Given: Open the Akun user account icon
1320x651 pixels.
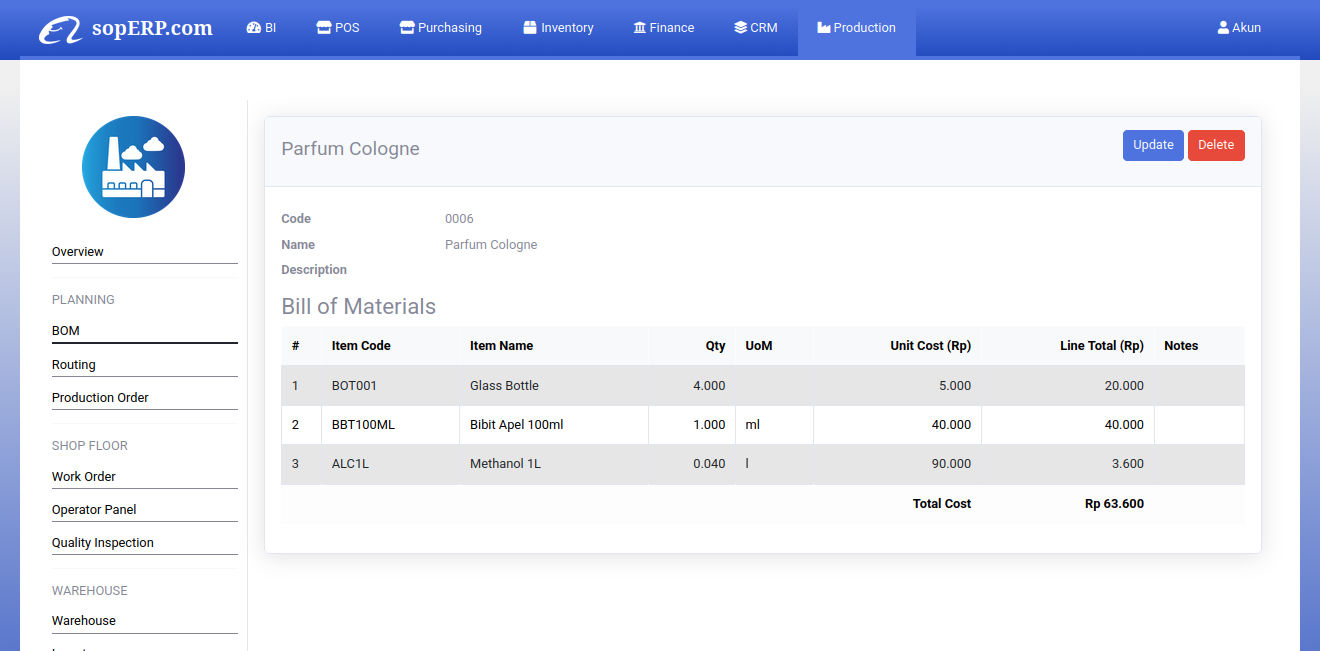Looking at the screenshot, I should (1222, 27).
